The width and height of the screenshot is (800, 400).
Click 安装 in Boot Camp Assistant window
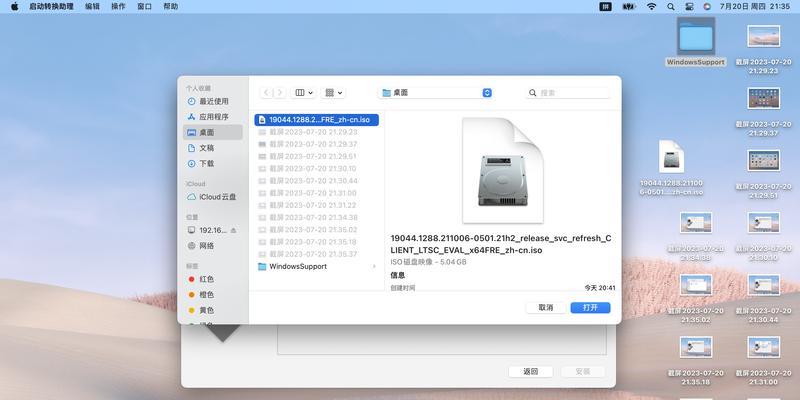click(x=583, y=371)
